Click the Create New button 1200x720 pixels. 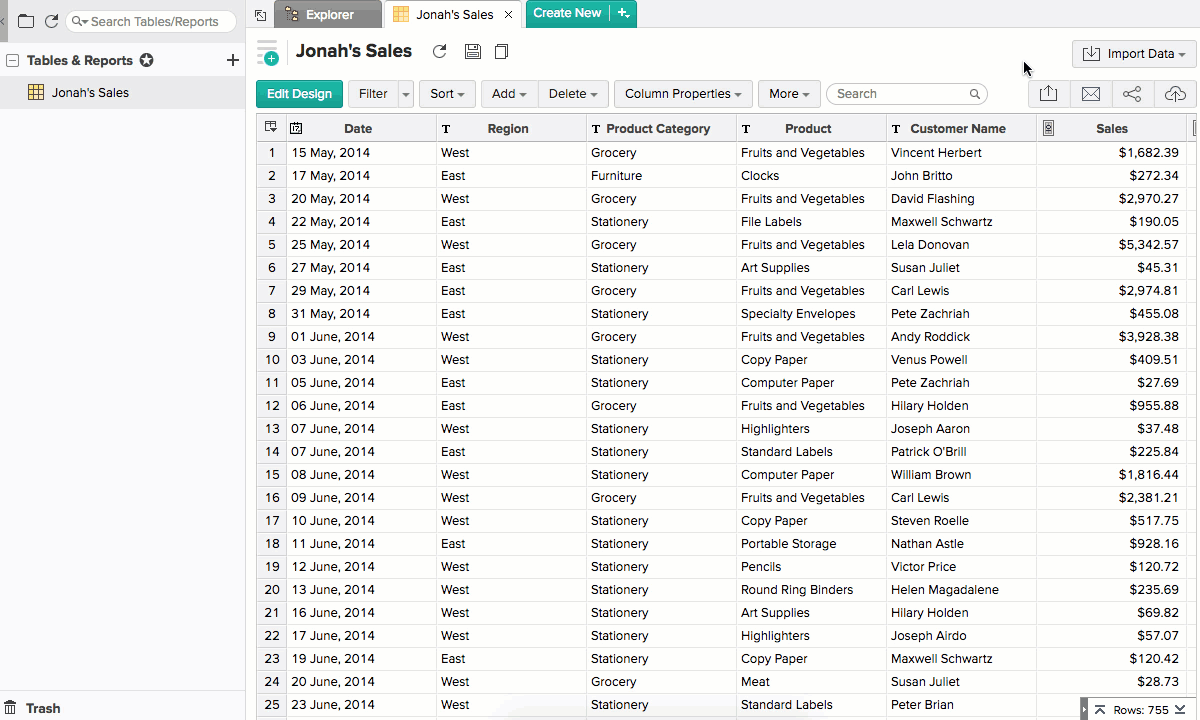(x=567, y=13)
